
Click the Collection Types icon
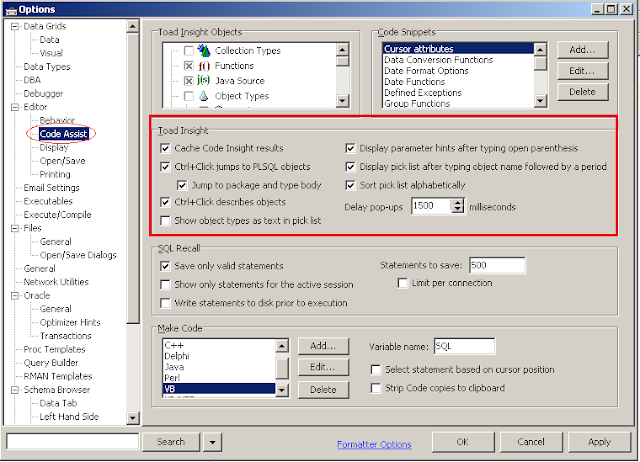pos(204,51)
